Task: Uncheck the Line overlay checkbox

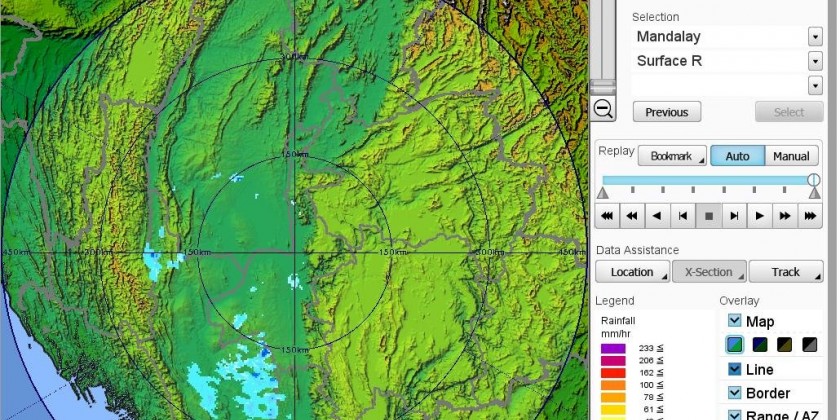Action: [734, 369]
